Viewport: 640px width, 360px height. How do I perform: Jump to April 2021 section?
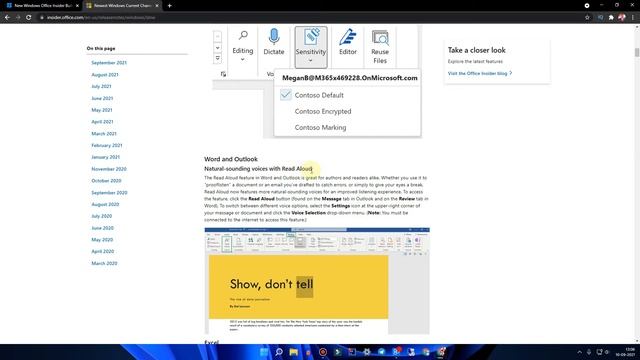pos(102,122)
